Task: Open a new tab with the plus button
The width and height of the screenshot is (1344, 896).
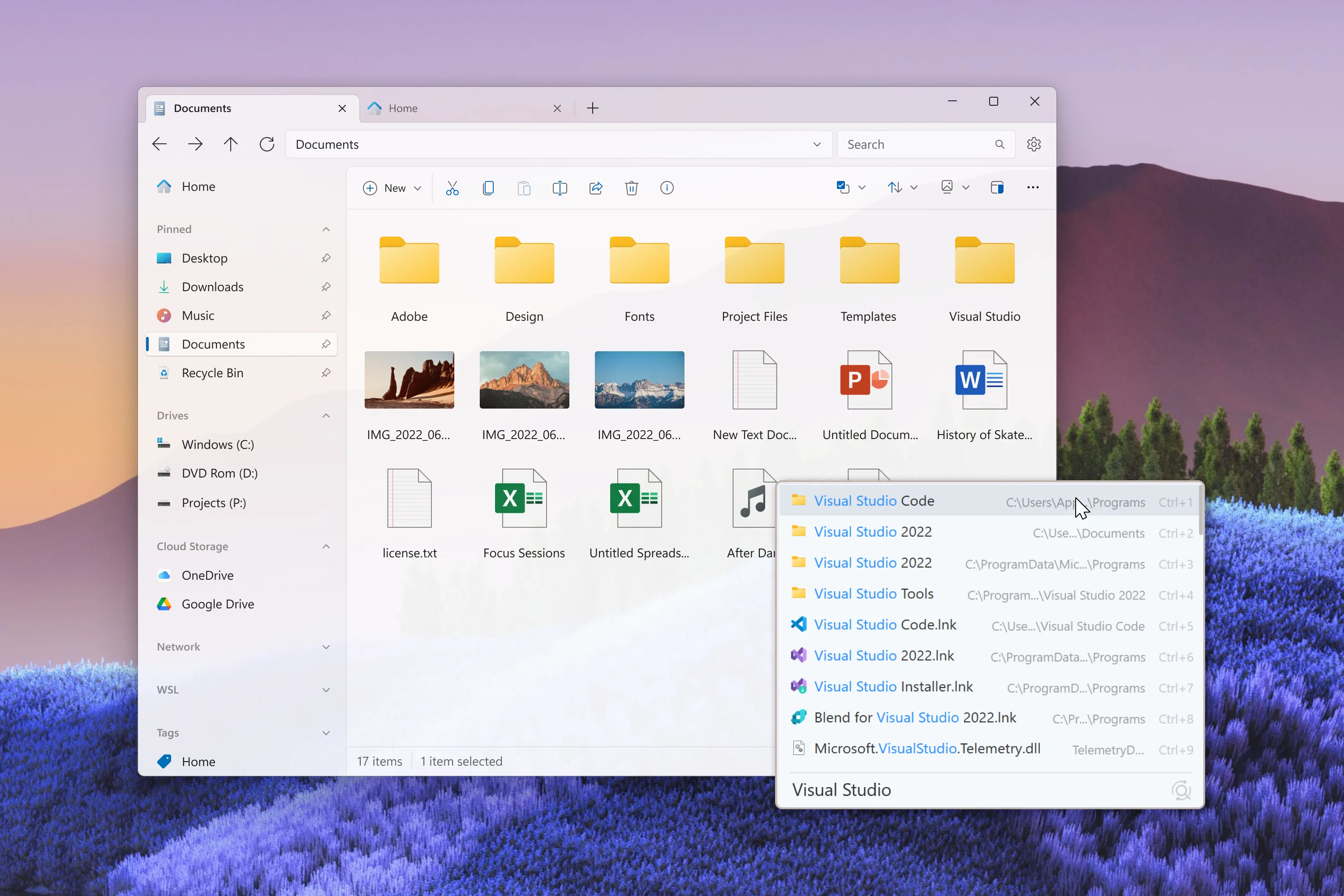Action: tap(593, 108)
